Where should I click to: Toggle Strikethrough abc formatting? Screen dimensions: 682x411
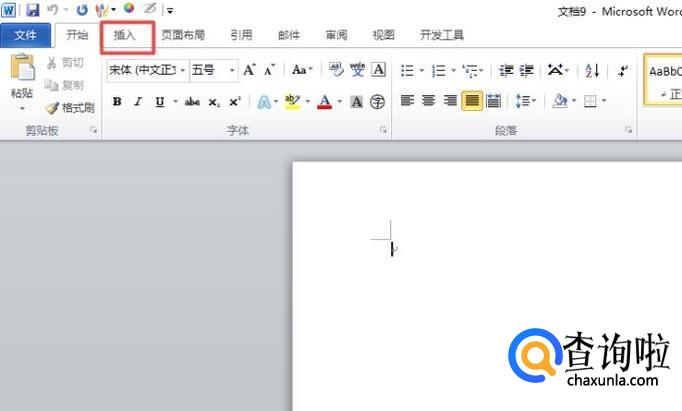pos(192,102)
